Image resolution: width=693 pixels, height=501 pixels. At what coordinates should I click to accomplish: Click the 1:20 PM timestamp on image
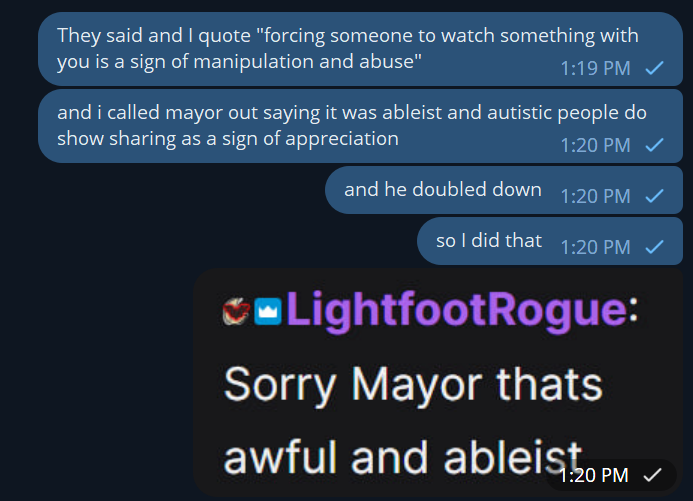(594, 475)
